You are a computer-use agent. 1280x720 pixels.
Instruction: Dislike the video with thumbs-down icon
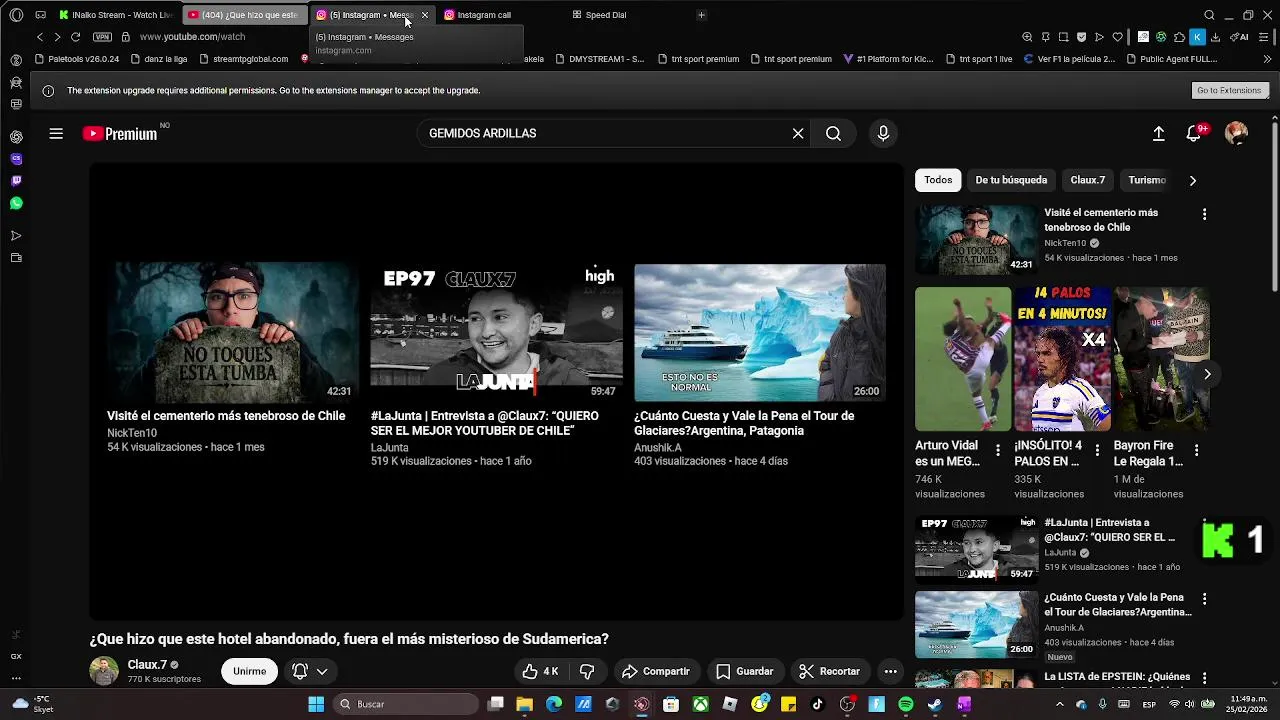(x=587, y=671)
